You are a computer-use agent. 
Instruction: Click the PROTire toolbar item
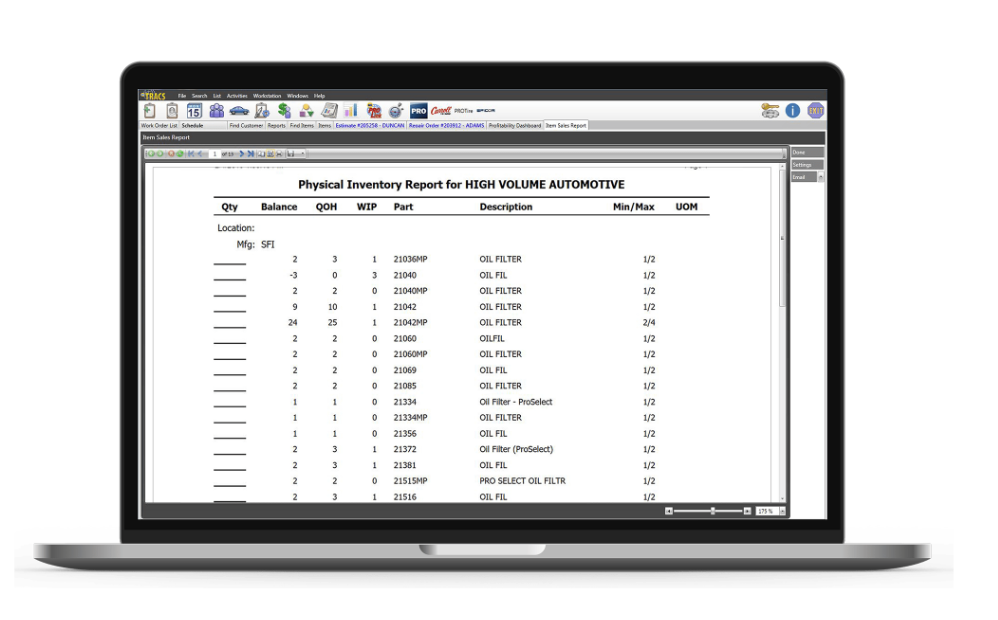tap(465, 110)
